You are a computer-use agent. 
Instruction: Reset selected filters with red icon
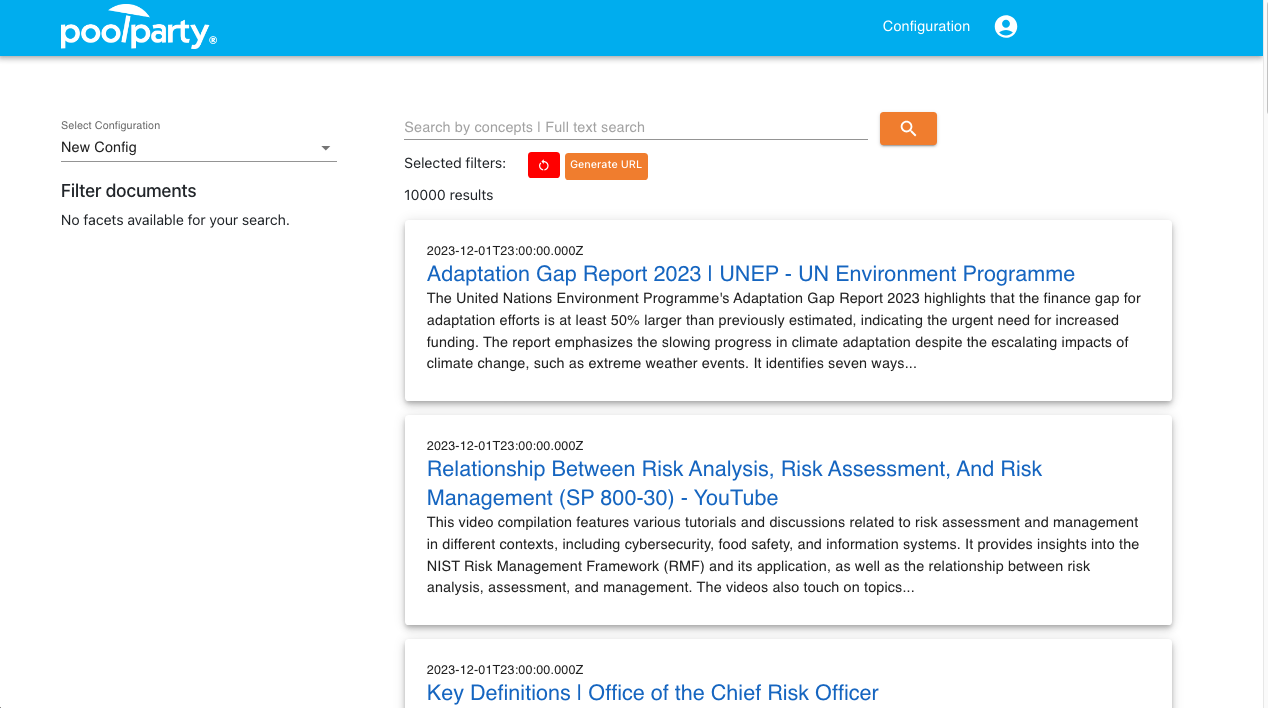click(x=543, y=165)
